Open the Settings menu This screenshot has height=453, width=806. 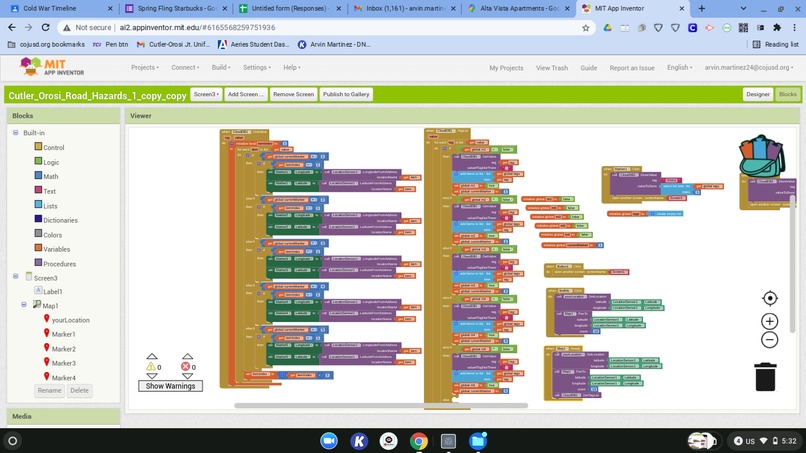[x=257, y=67]
